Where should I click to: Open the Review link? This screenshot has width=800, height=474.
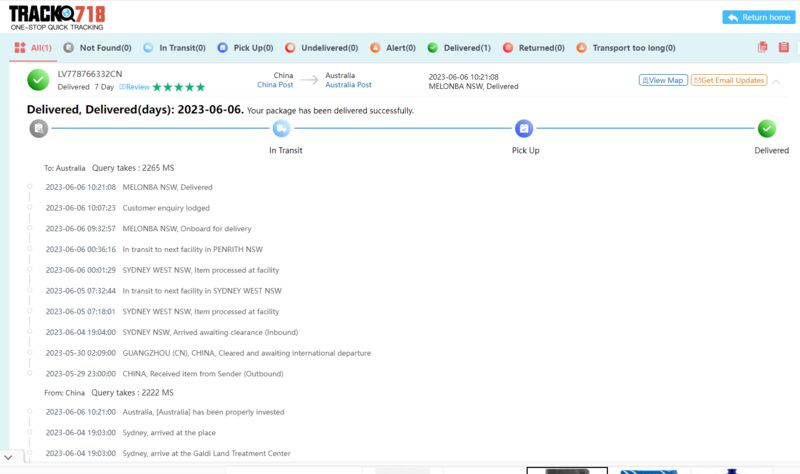(x=135, y=87)
